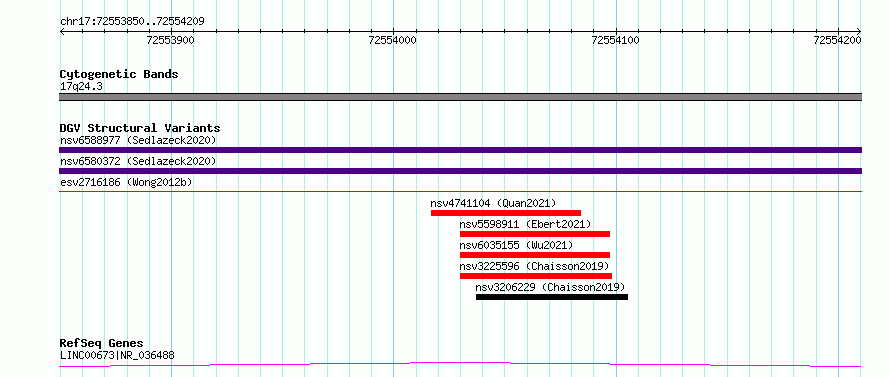Click the chr17:72553850..72554209 region label

point(132,21)
